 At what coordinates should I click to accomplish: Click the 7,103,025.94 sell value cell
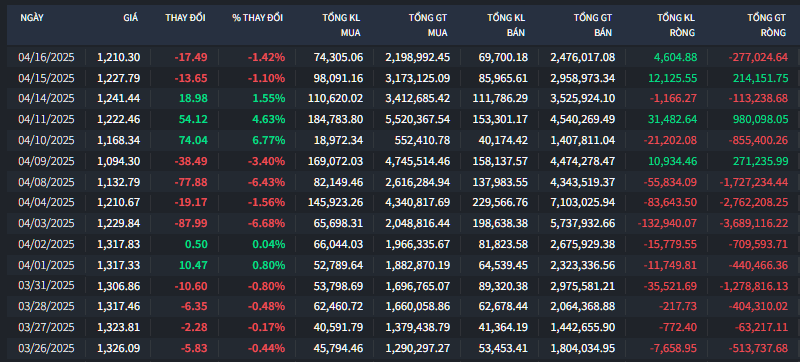point(583,202)
